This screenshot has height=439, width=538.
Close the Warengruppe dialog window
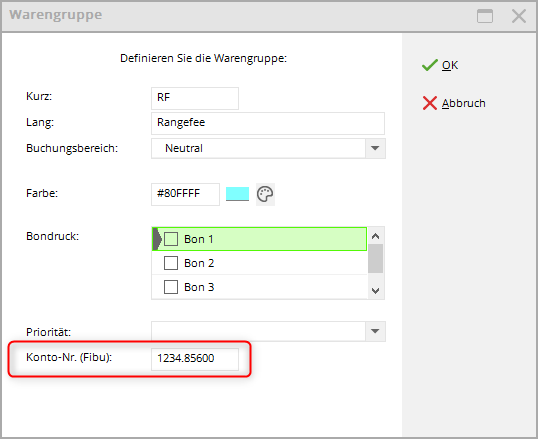(518, 16)
